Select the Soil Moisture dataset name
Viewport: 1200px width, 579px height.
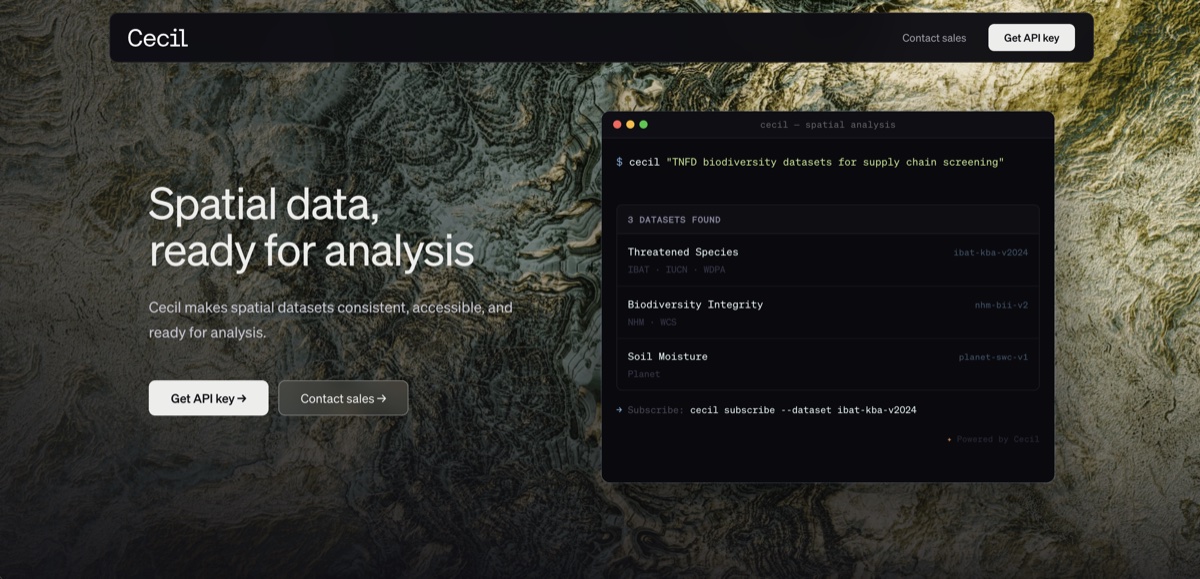(667, 356)
